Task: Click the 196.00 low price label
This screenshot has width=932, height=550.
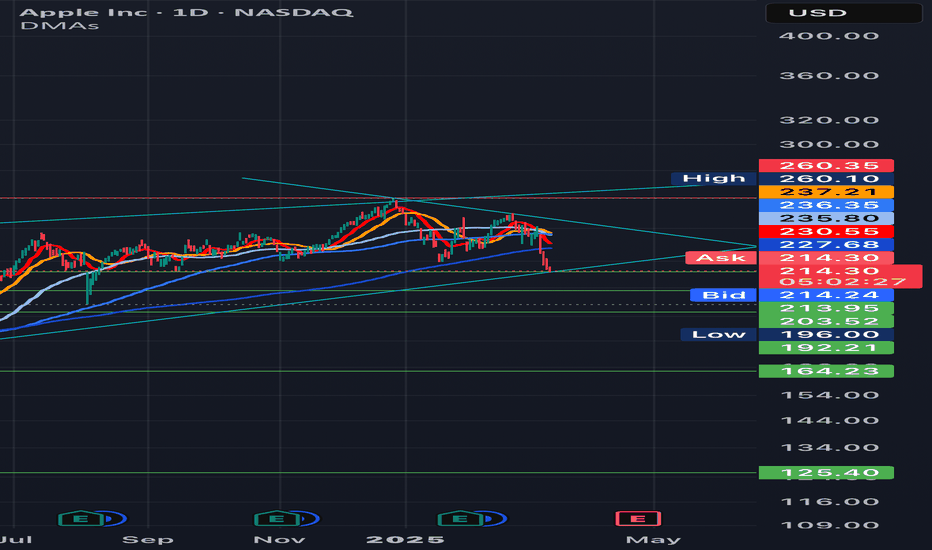Action: click(x=826, y=334)
